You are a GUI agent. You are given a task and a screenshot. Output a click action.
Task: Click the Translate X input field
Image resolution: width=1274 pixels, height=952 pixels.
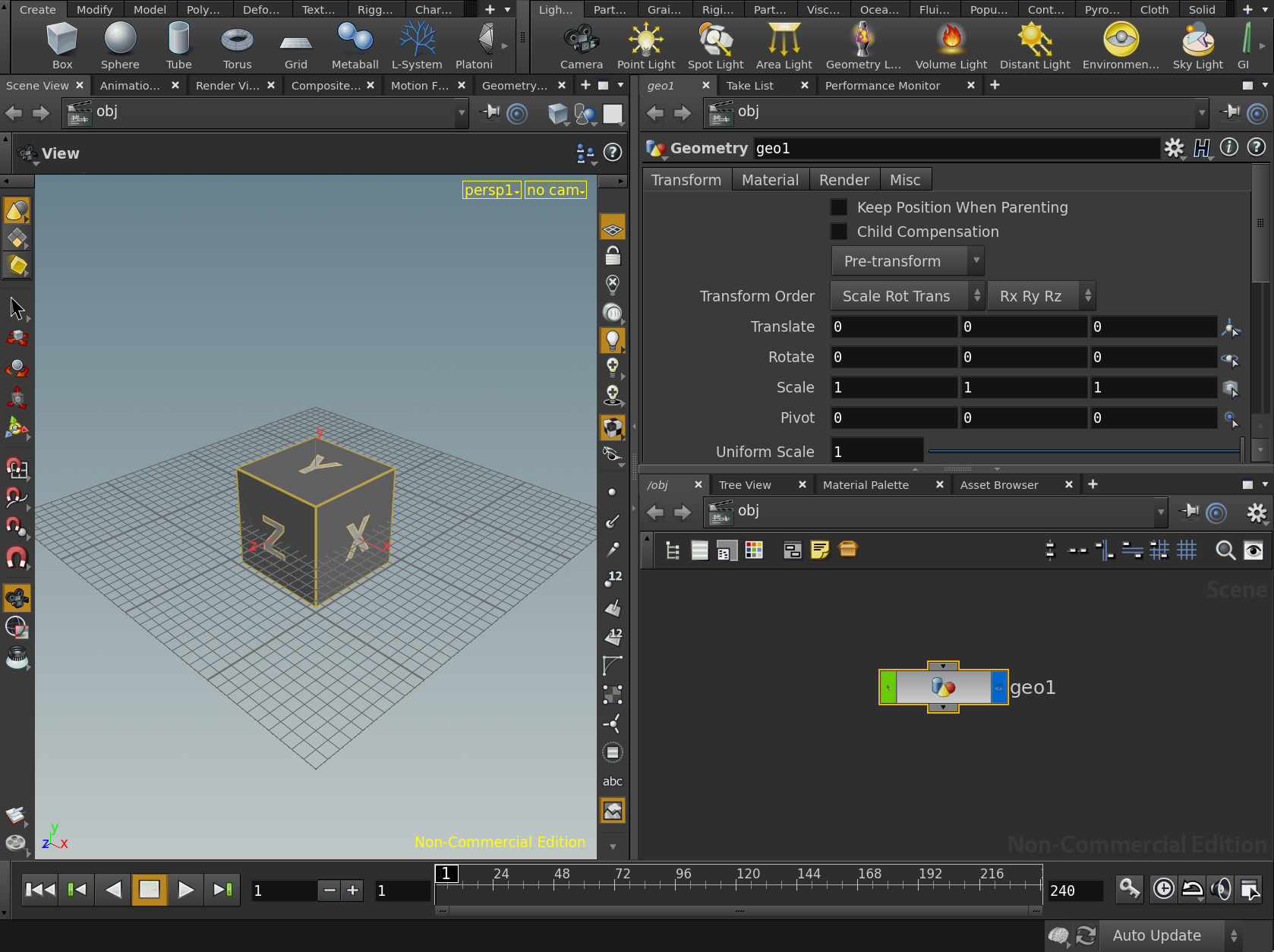893,327
